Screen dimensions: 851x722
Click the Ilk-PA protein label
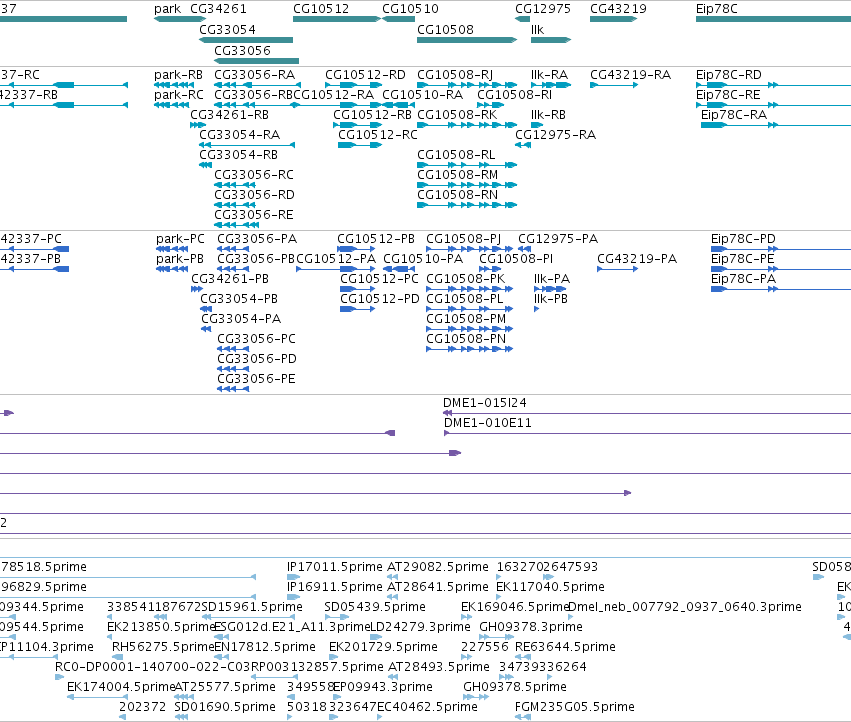point(552,279)
